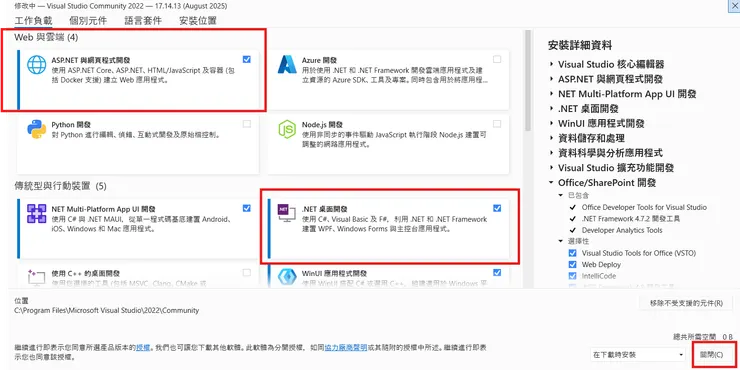Click 移除不受支援的元件(R) button
740x370 pixels.
[x=686, y=303]
